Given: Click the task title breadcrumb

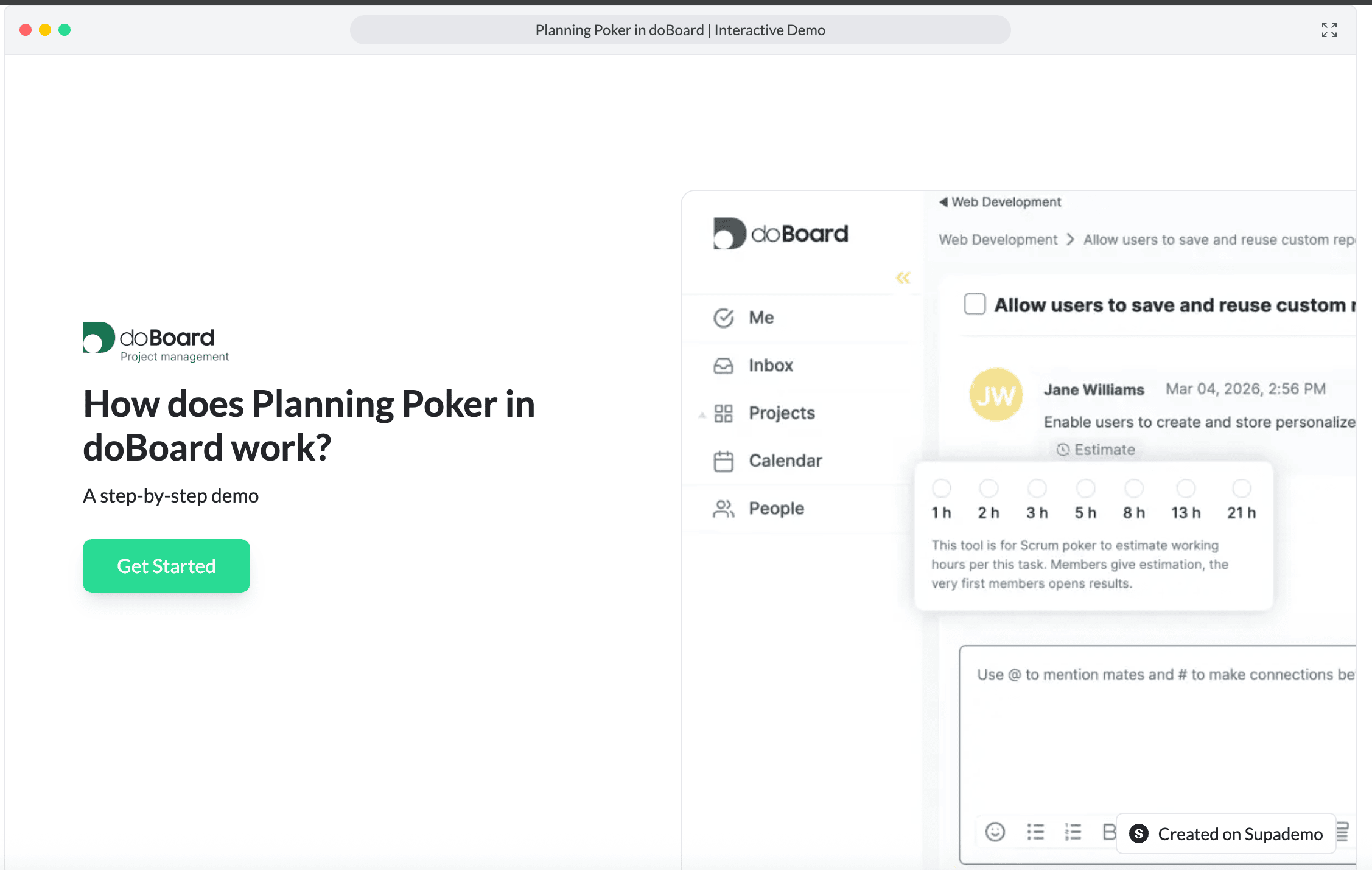Looking at the screenshot, I should click(1219, 240).
